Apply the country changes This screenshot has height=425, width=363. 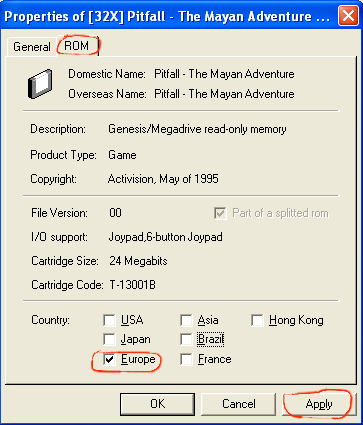pyautogui.click(x=319, y=404)
